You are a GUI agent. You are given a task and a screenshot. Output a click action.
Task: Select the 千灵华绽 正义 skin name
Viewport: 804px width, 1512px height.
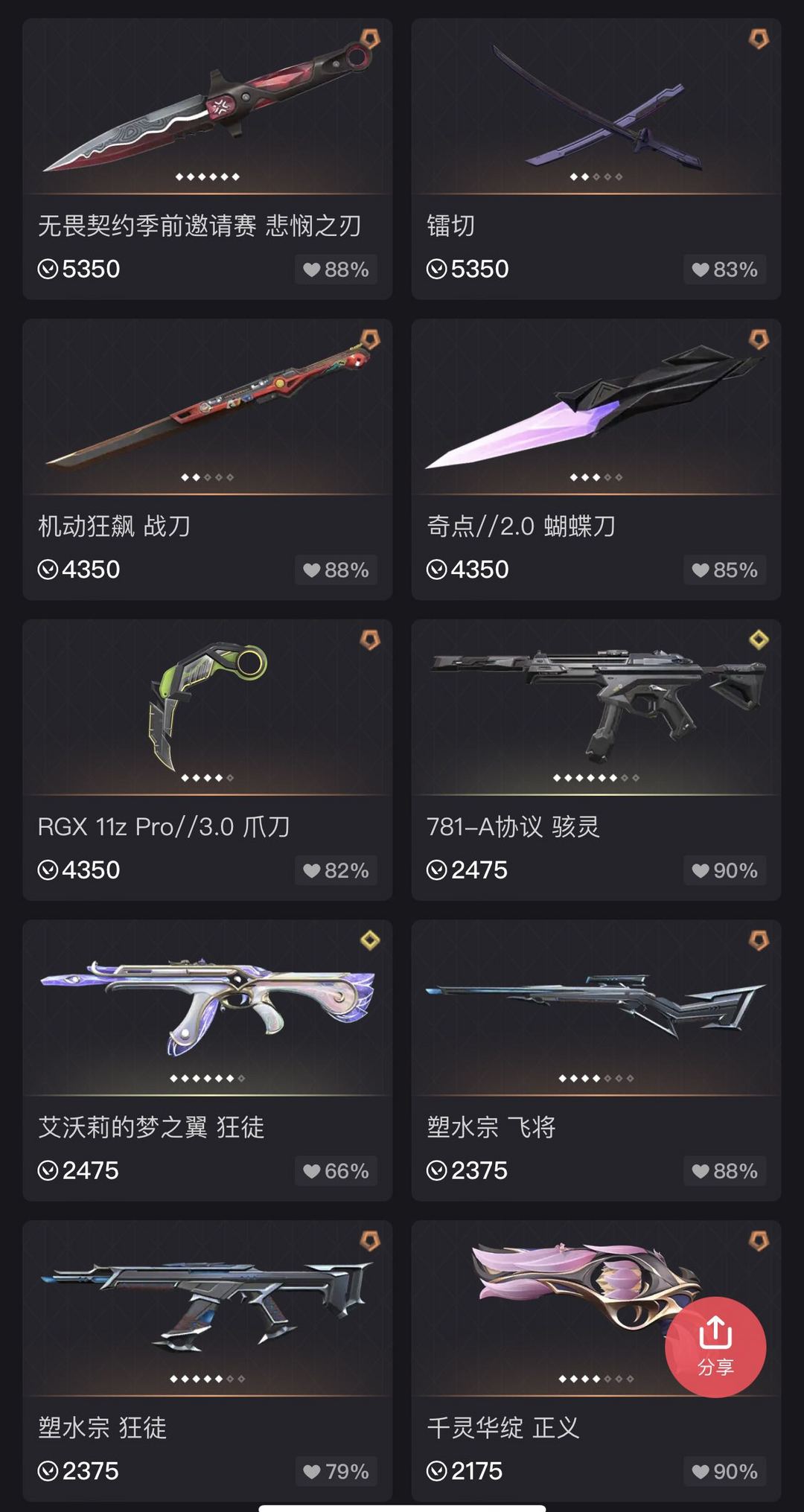[x=503, y=1428]
